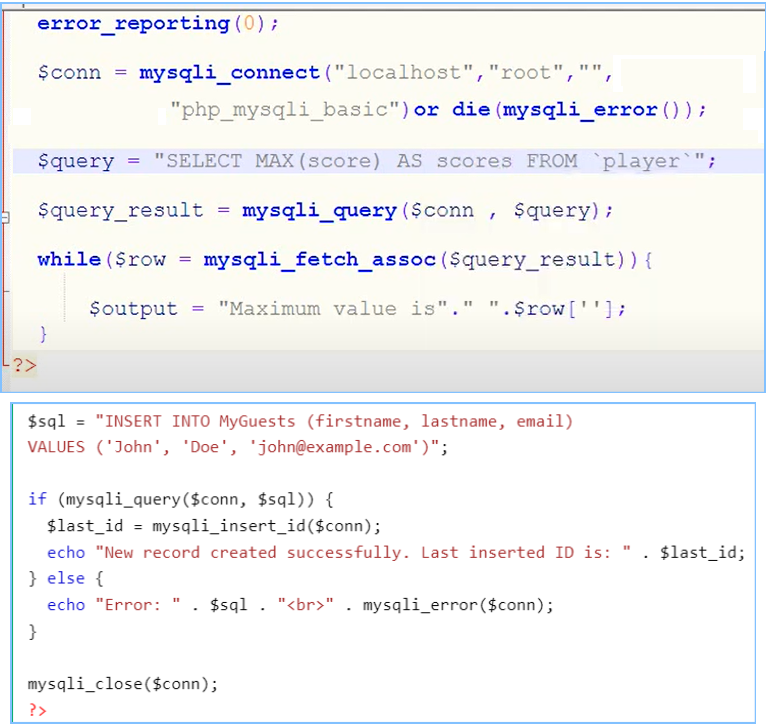Screen dimensions: 766x727
Task: Click the mysqli_fetch_assoc function call
Action: 320,259
